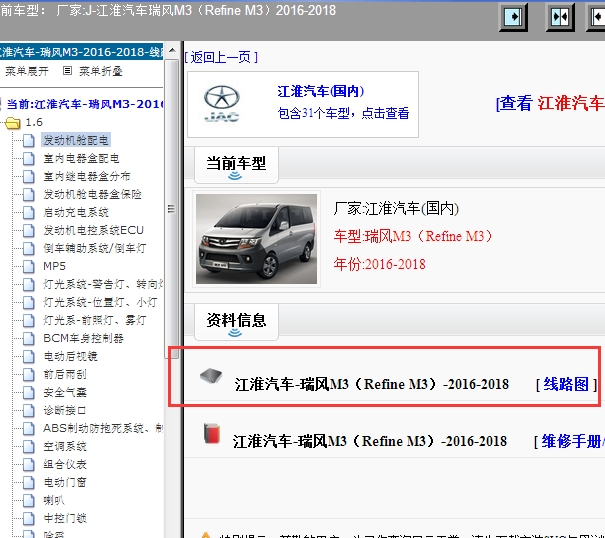Open the 电动后视镜 tree item
The width and height of the screenshot is (605, 538).
70,356
